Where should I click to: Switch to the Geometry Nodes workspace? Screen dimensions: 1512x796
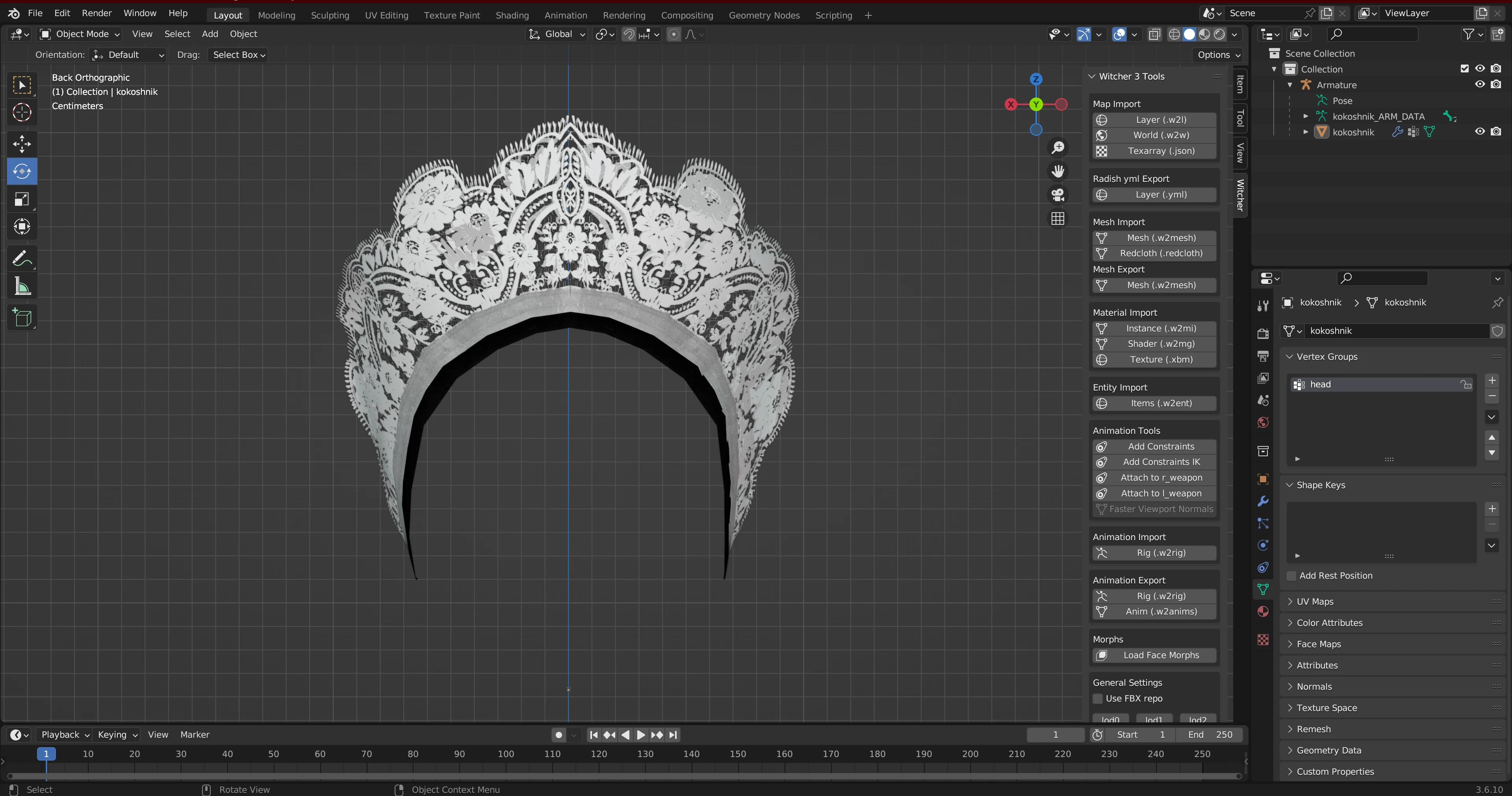tap(764, 15)
